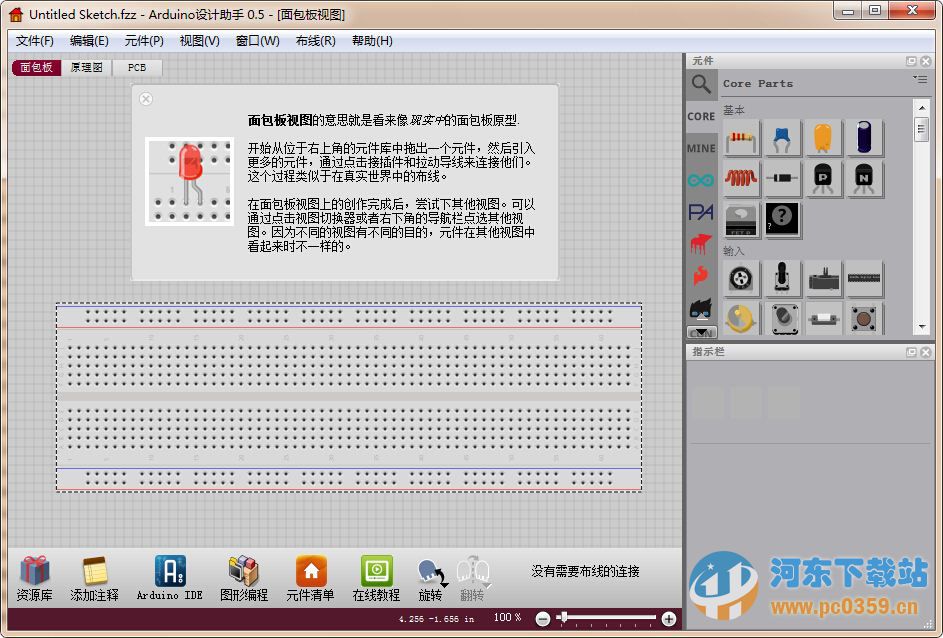Select the Arduino parts bin icon
Screen dimensions: 943x638
701,180
